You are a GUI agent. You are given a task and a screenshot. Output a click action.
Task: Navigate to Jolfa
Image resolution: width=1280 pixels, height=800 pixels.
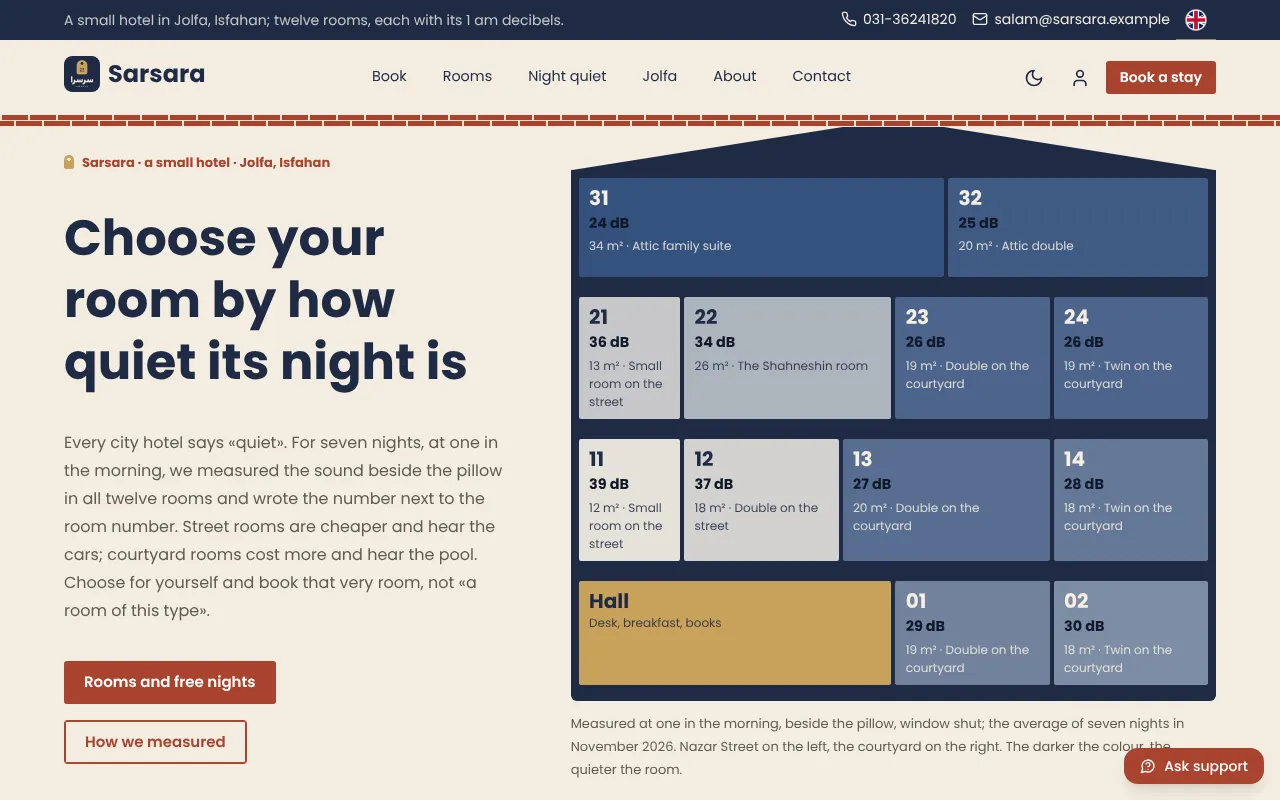coord(660,76)
